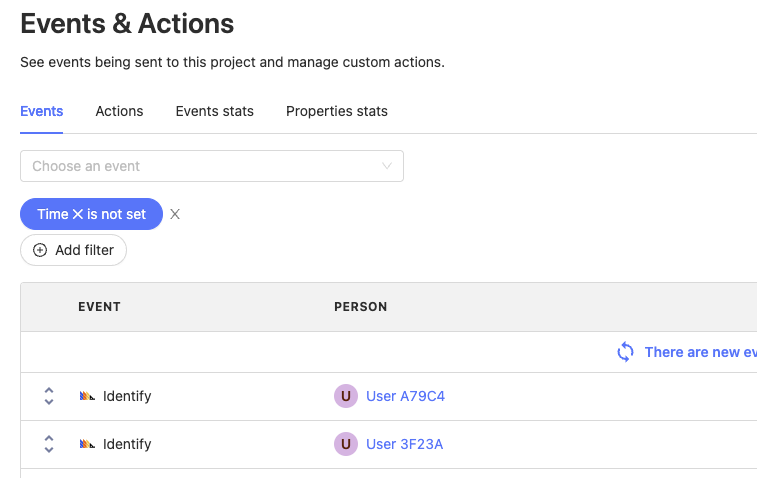This screenshot has height=478, width=757.
Task: Click the Add filter button
Action: [x=73, y=250]
